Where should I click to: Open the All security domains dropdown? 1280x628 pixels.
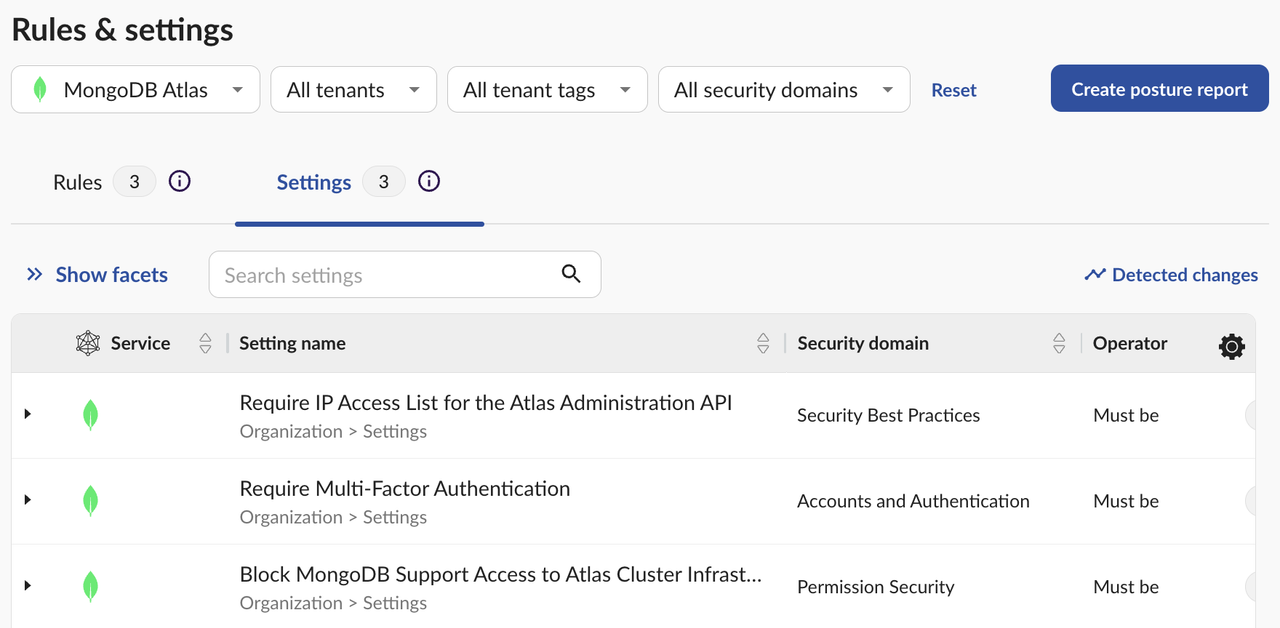click(783, 90)
